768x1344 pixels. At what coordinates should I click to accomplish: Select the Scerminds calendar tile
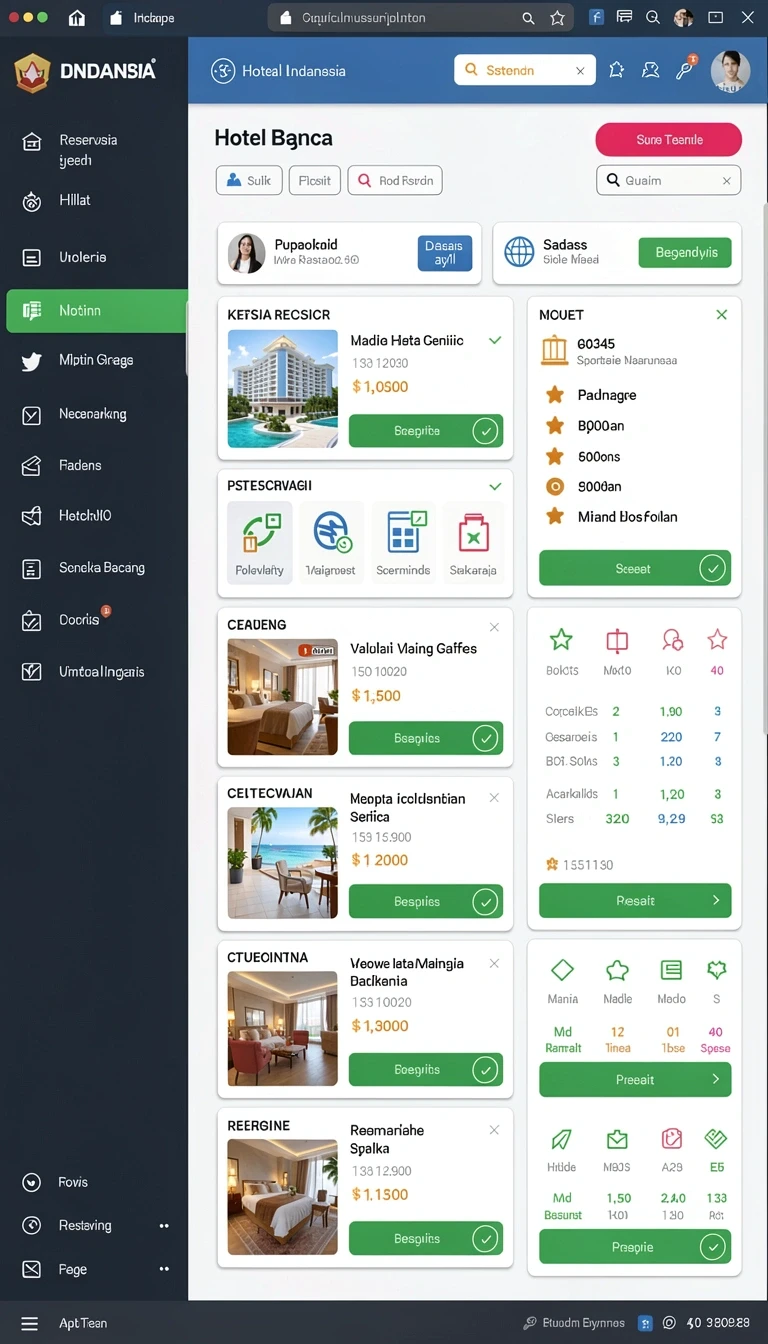point(403,542)
